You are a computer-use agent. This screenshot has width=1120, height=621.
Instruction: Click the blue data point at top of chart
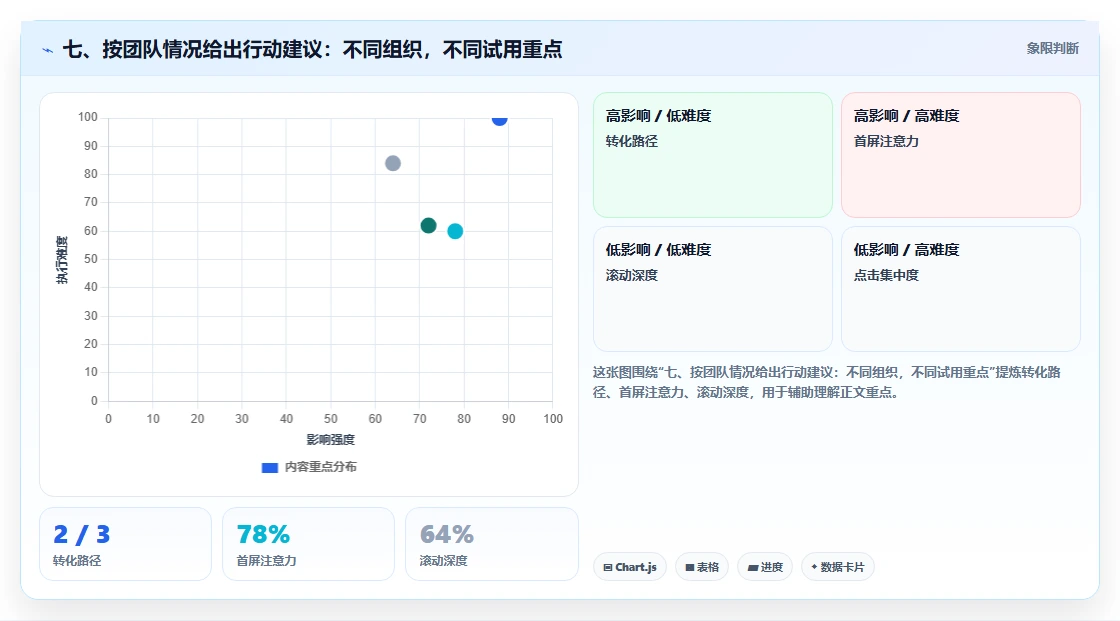point(499,119)
